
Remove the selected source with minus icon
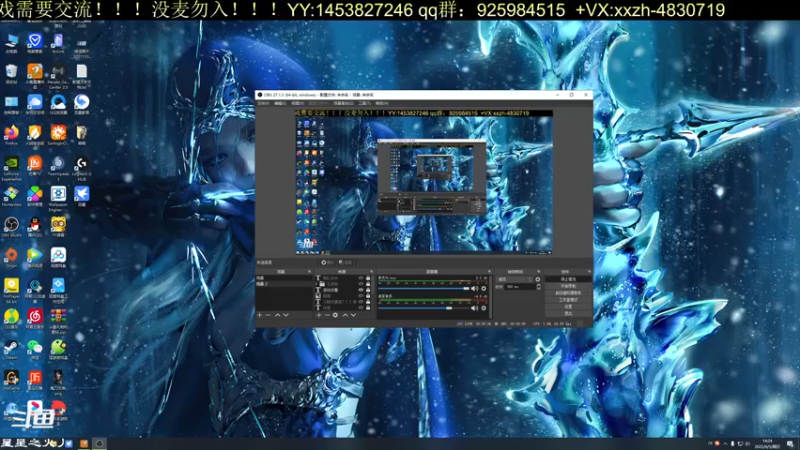327,315
